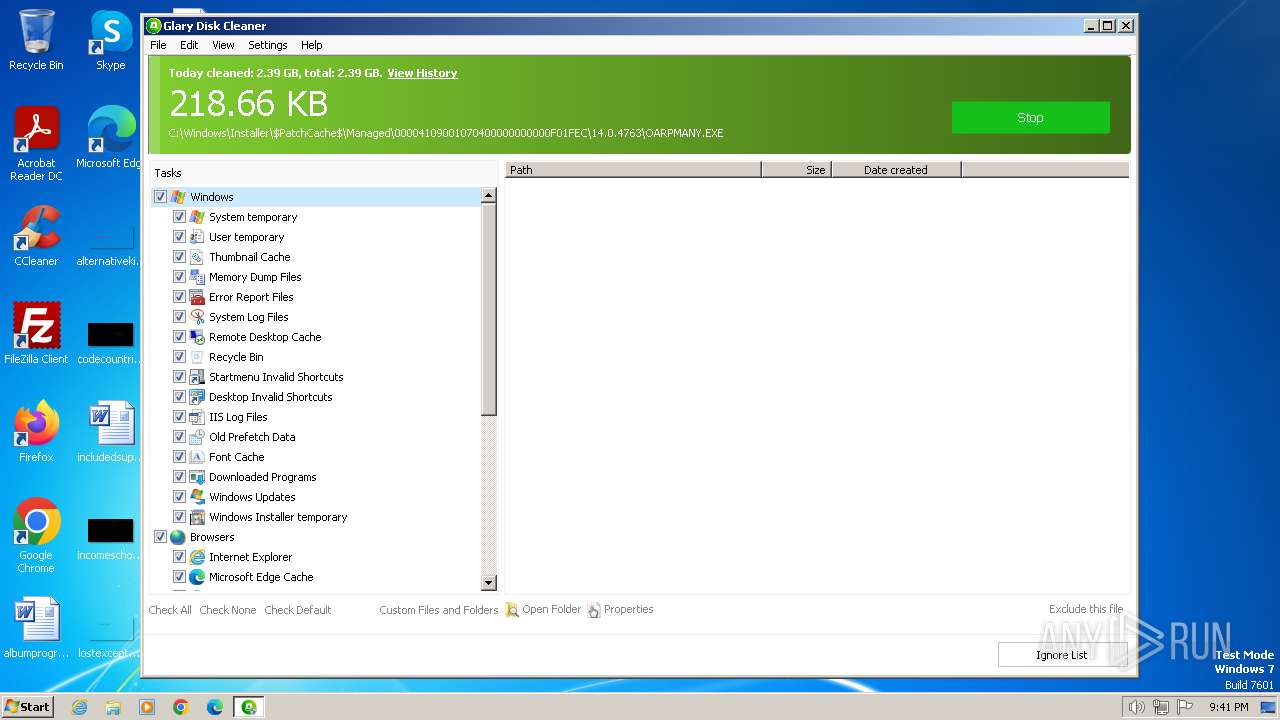
Task: Click the Error Report Files icon
Action: click(197, 297)
